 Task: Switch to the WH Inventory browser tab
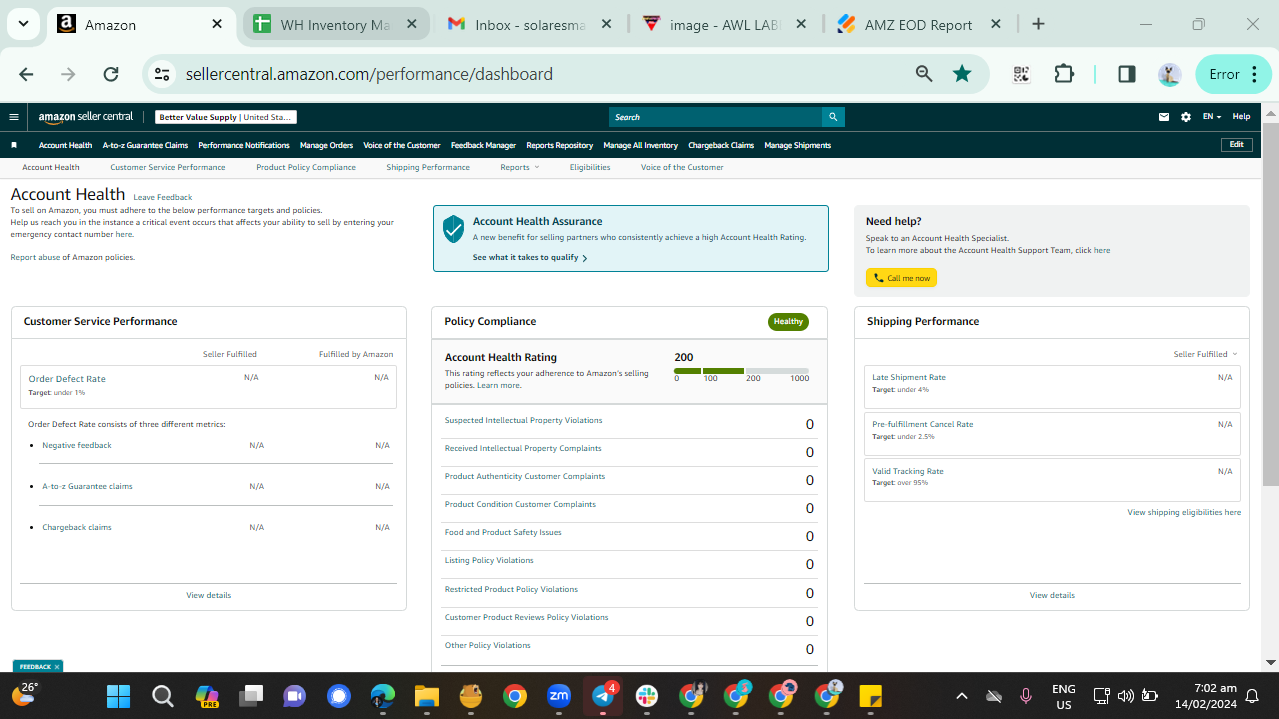coord(336,24)
